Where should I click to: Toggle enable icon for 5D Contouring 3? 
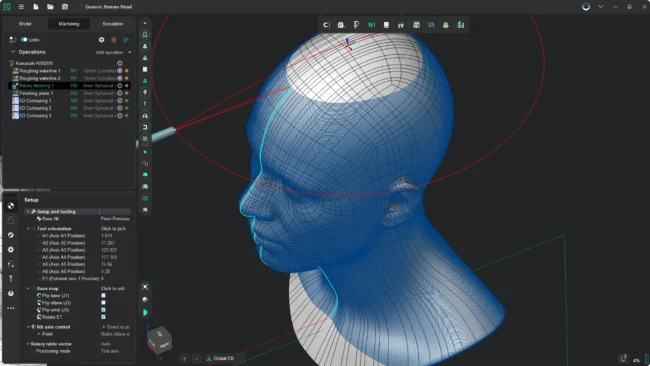[x=120, y=116]
